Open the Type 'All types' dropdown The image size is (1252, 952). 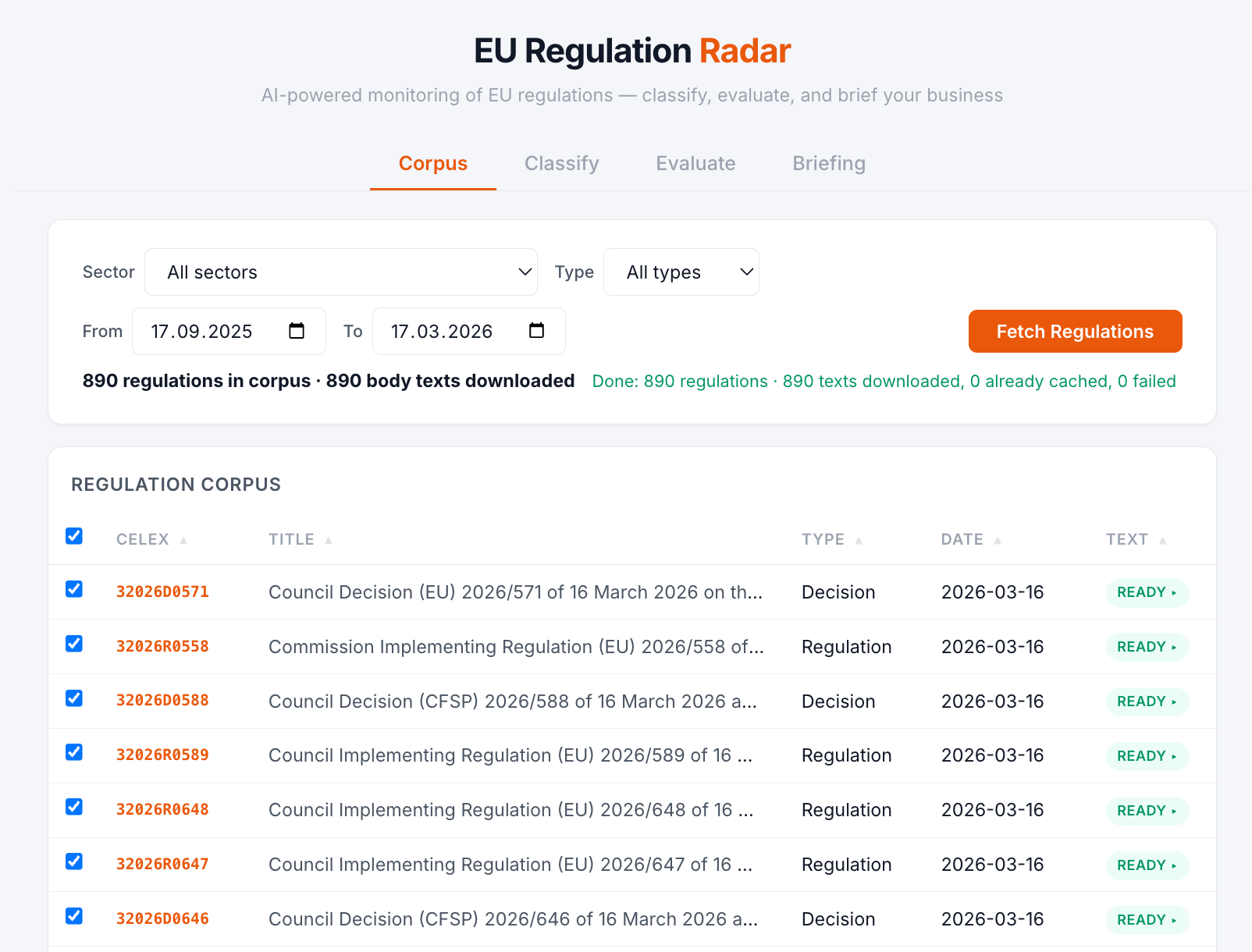[681, 272]
